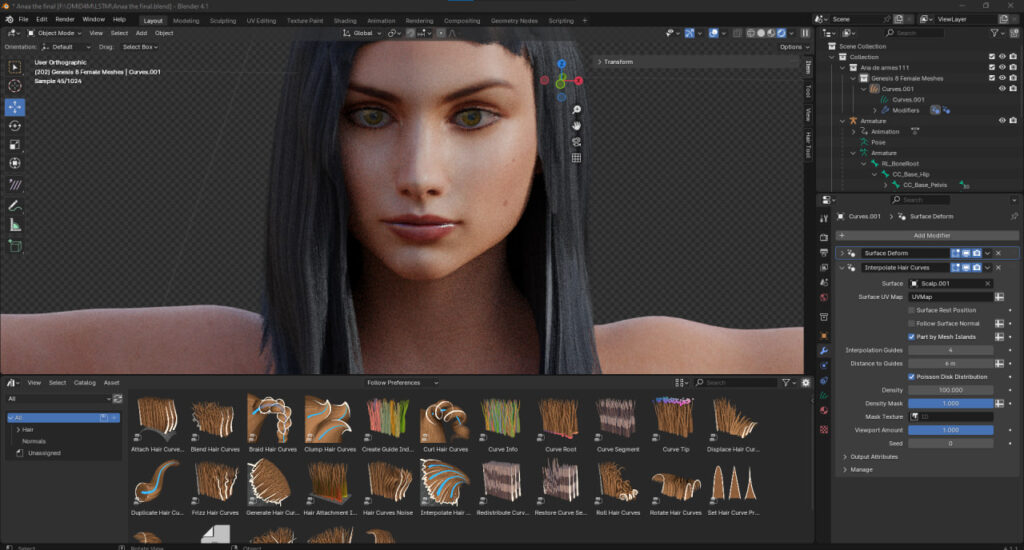
Task: Toggle Interpolate Hair Curves render camera icon
Action: click(976, 268)
